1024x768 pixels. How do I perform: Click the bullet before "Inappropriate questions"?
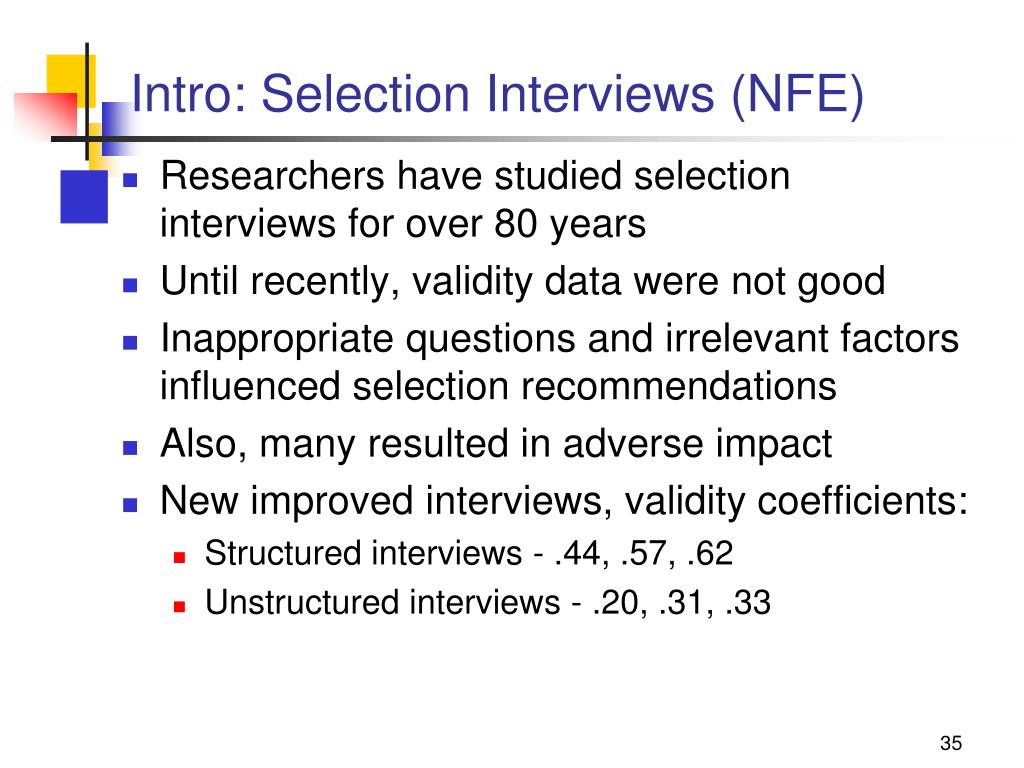129,342
